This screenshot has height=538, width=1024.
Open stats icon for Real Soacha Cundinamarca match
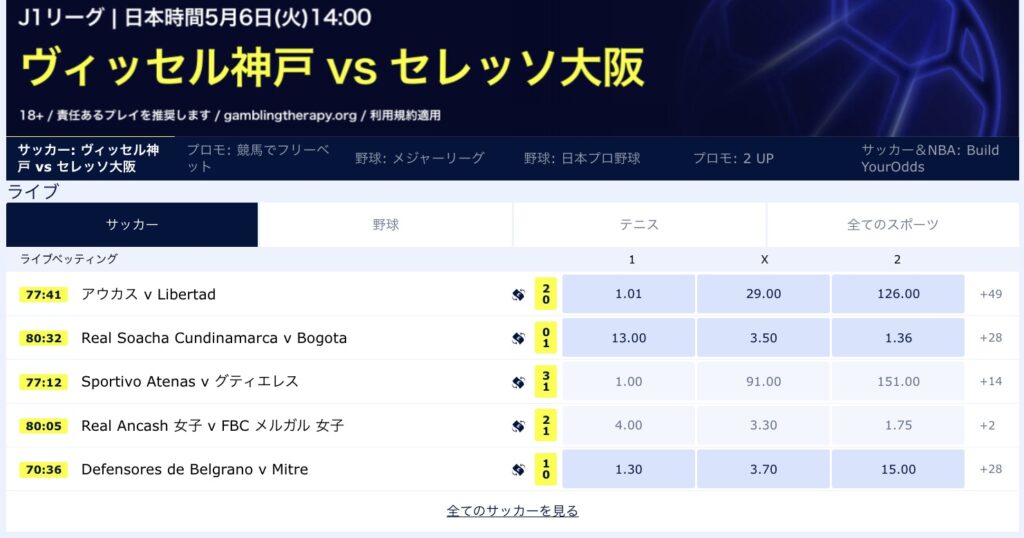coord(519,338)
